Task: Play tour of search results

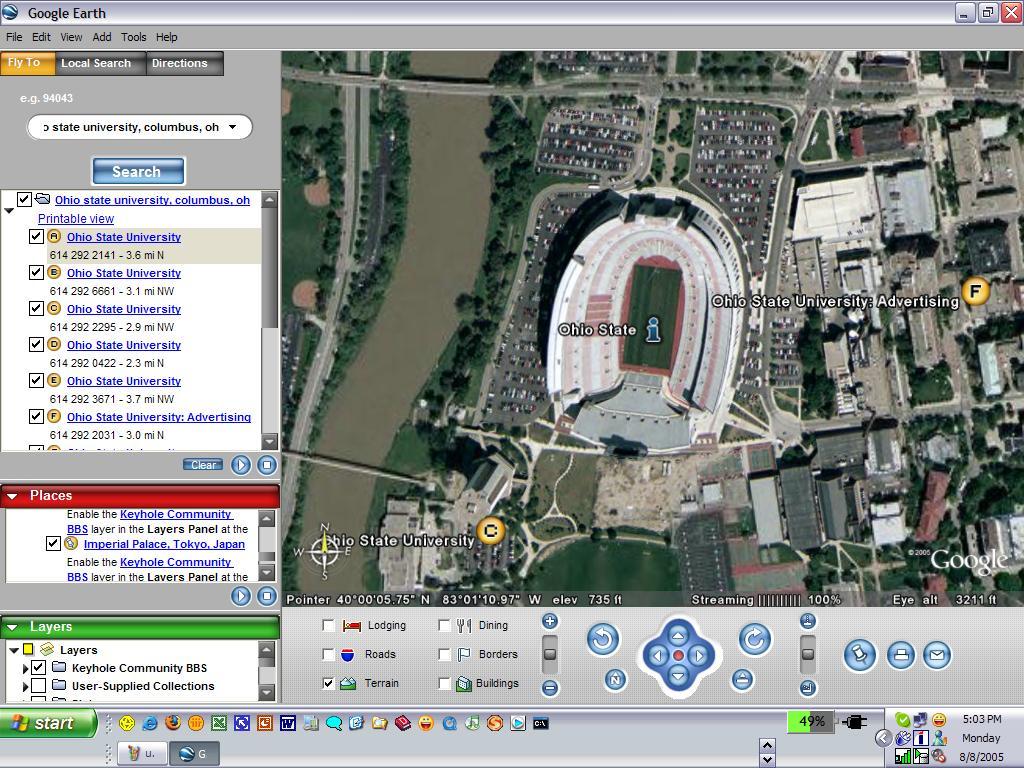Action: tap(241, 465)
